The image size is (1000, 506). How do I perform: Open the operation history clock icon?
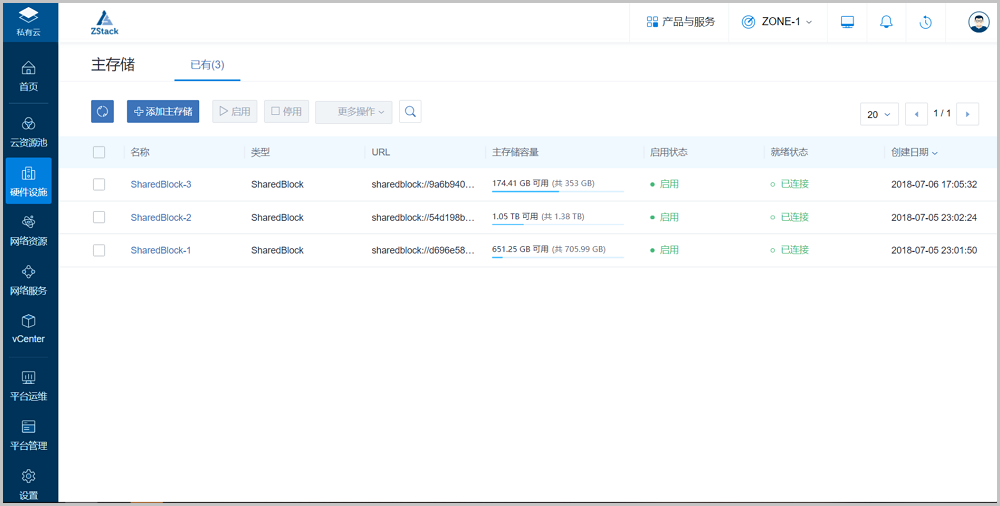pyautogui.click(x=926, y=22)
